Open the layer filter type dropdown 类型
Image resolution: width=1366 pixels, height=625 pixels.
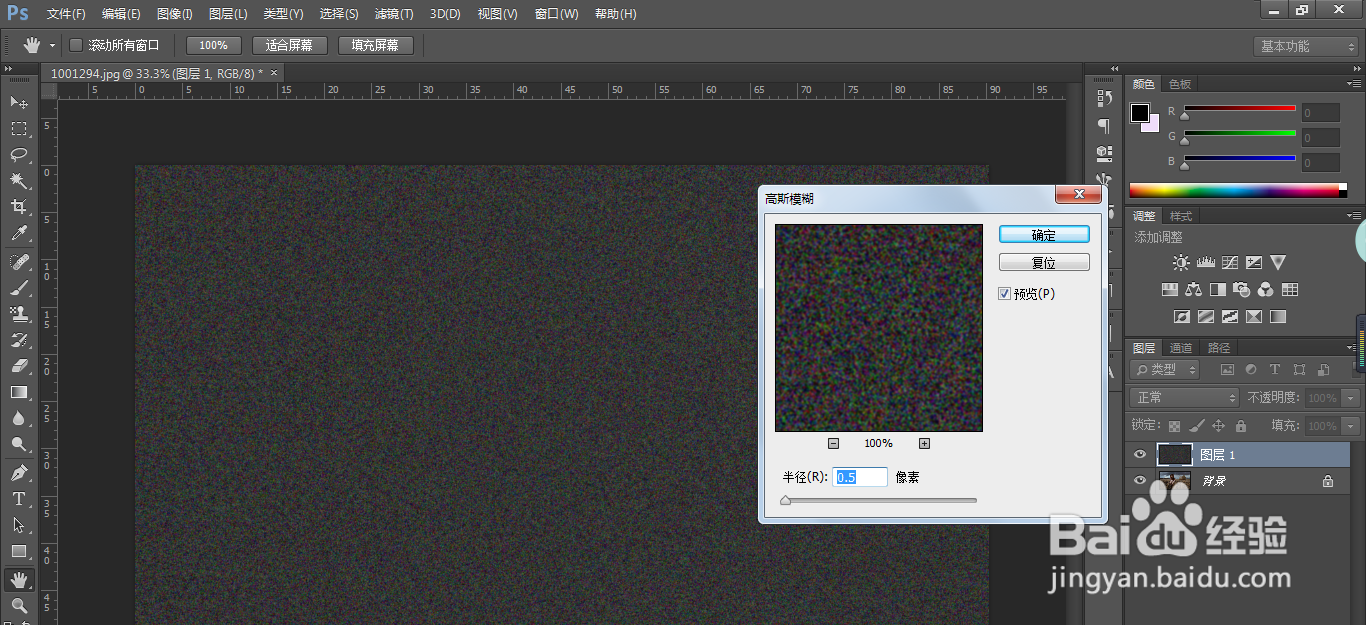click(x=1165, y=370)
